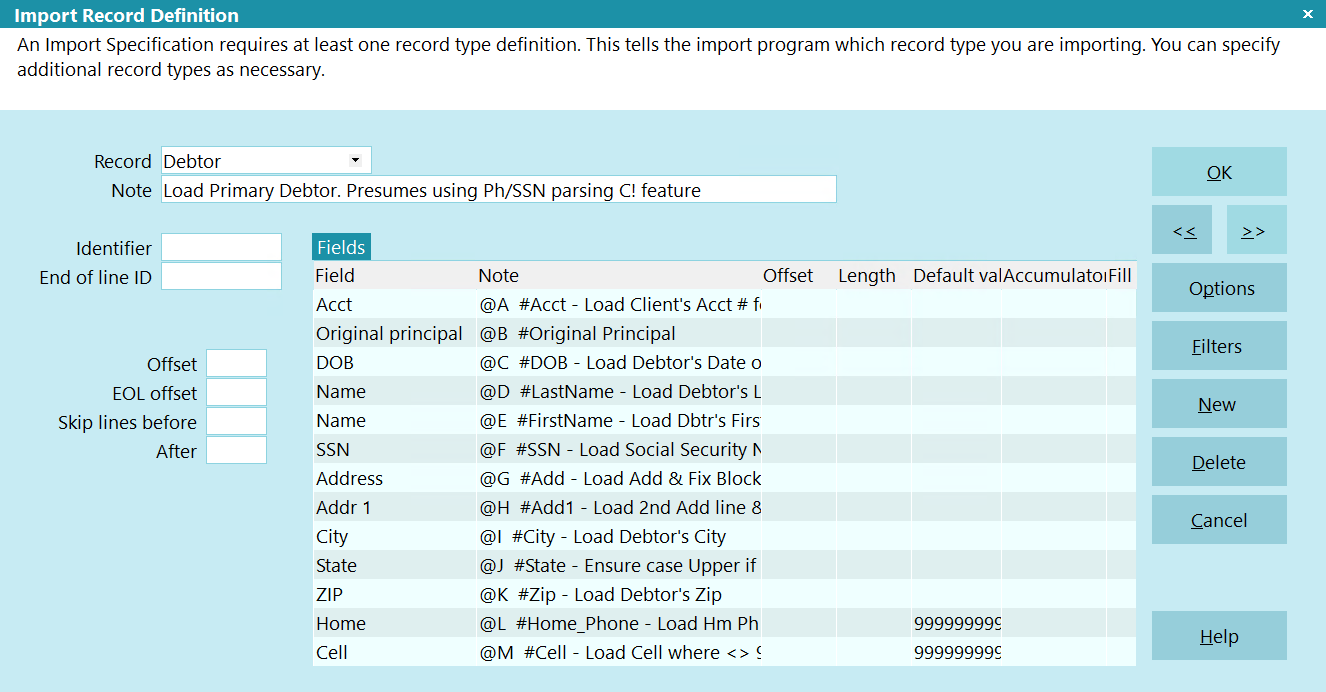Select the Acct field row
The width and height of the screenshot is (1326, 692).
point(724,304)
